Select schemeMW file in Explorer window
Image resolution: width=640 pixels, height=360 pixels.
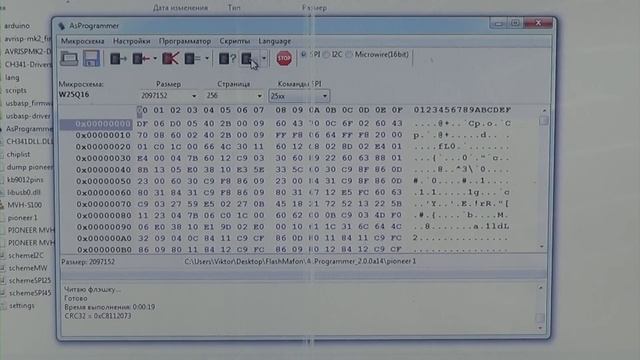tap(28, 269)
